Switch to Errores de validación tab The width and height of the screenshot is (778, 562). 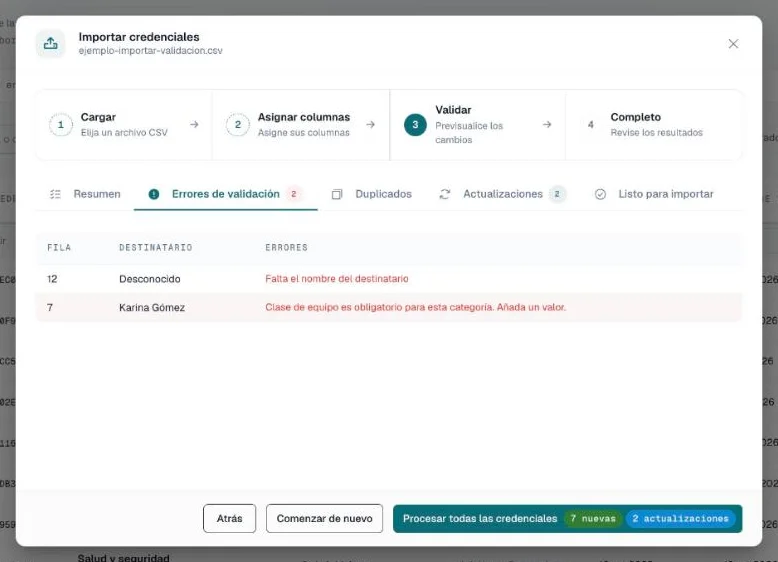point(225,194)
